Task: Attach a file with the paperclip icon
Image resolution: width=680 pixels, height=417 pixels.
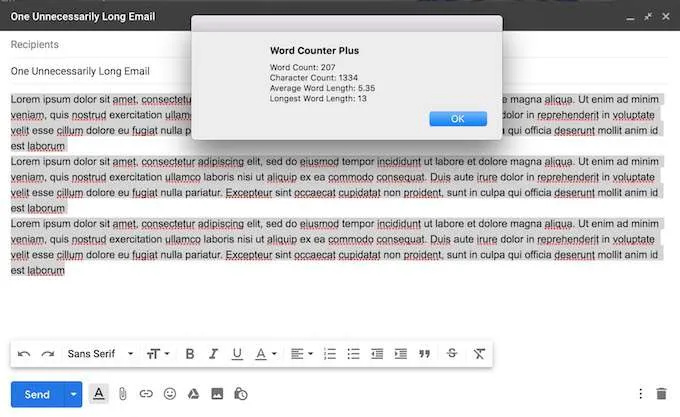Action: 123,394
